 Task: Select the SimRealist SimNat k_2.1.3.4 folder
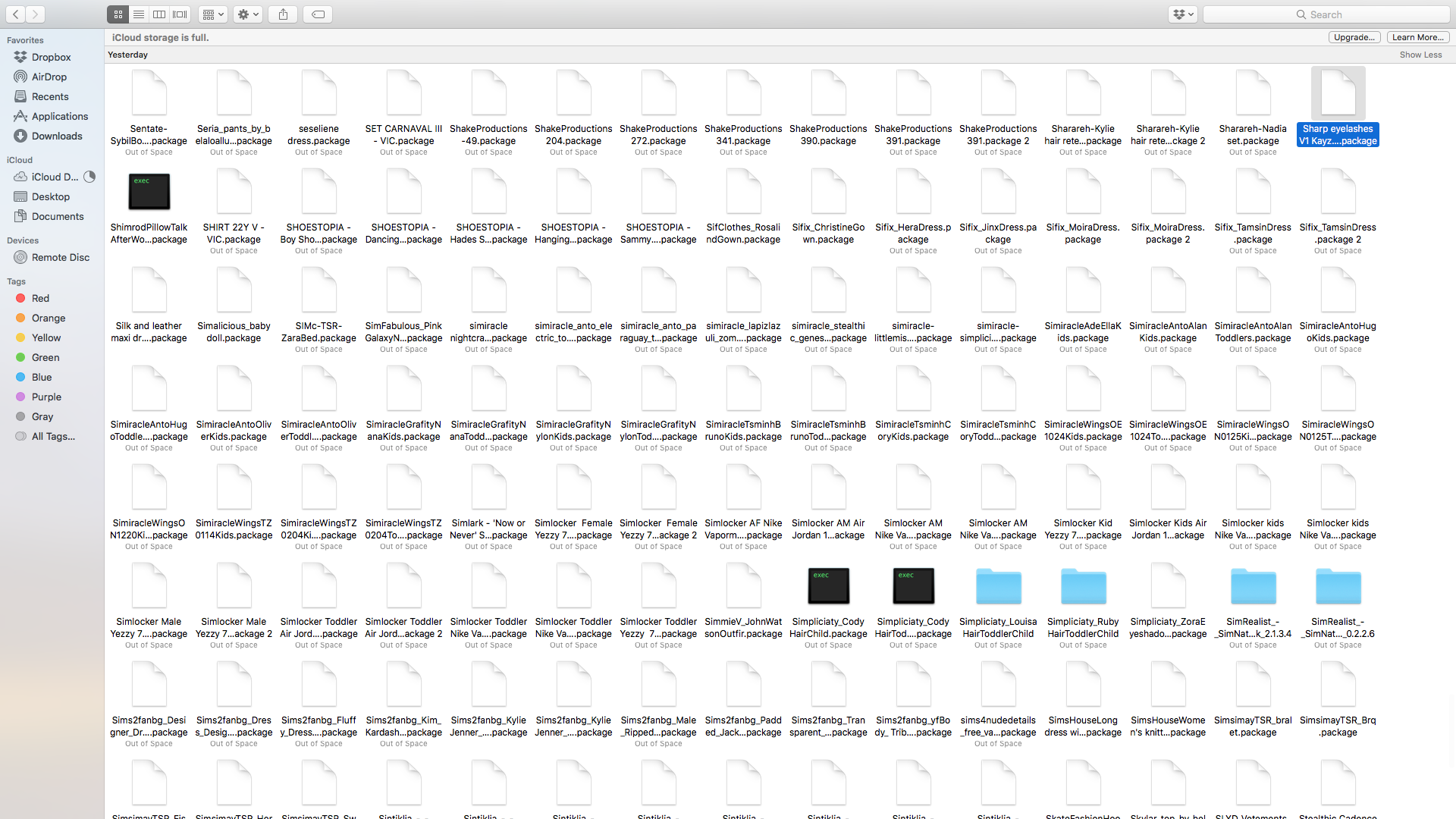[x=1254, y=585]
